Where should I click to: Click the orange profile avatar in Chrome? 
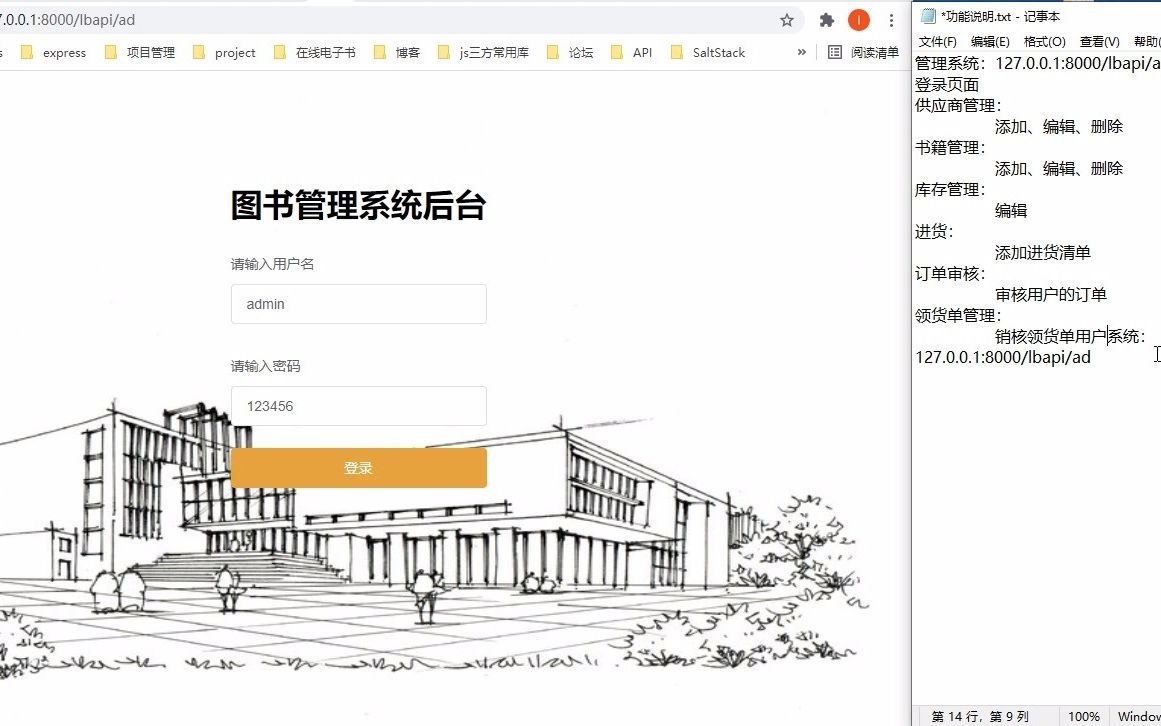pyautogui.click(x=857, y=19)
